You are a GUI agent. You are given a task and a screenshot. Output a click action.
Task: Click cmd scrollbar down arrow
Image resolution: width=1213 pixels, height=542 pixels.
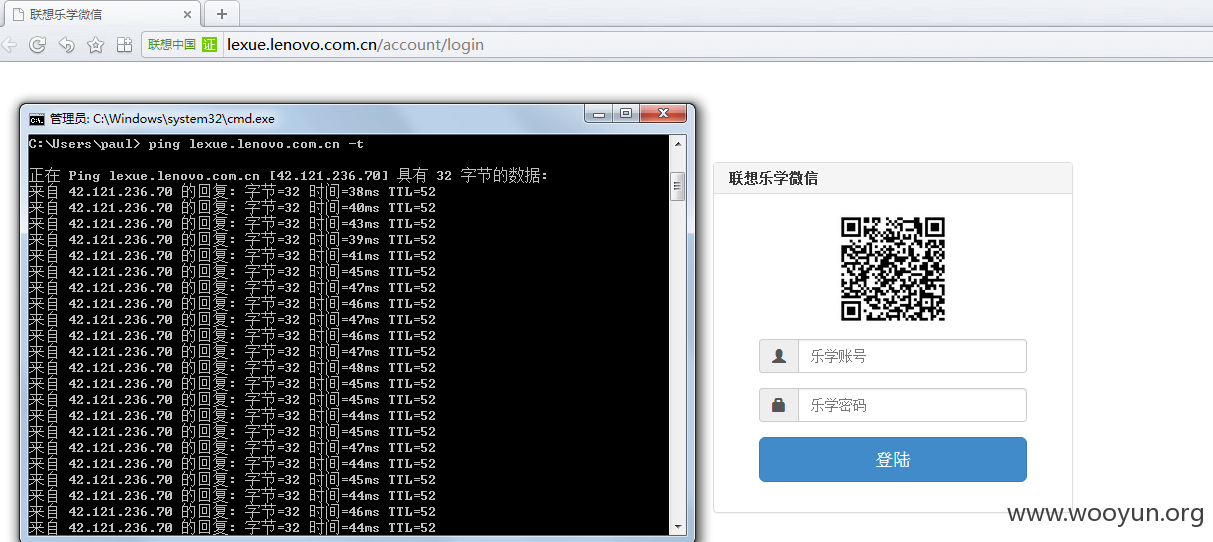coord(677,526)
